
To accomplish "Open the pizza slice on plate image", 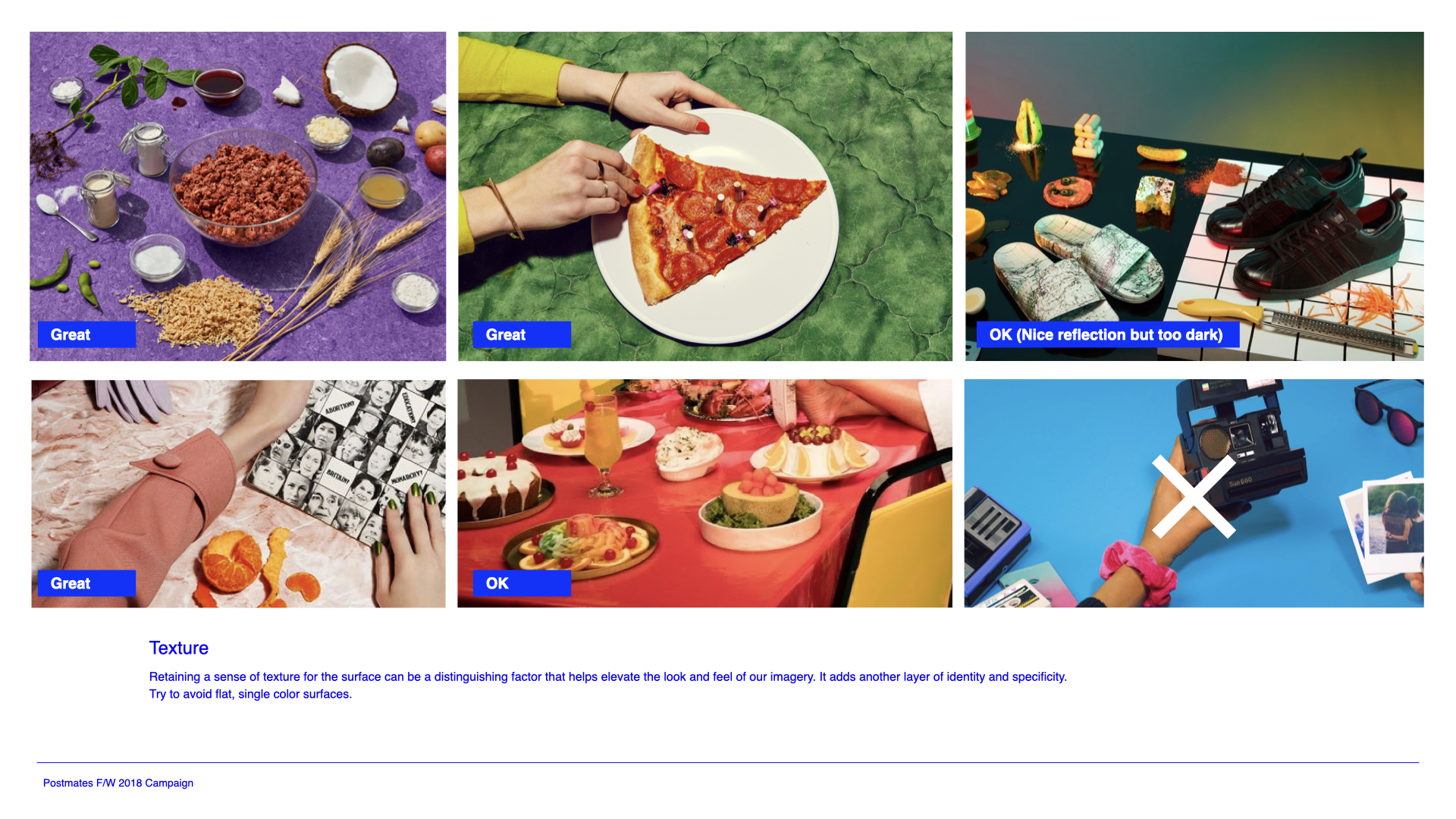I will pos(705,196).
